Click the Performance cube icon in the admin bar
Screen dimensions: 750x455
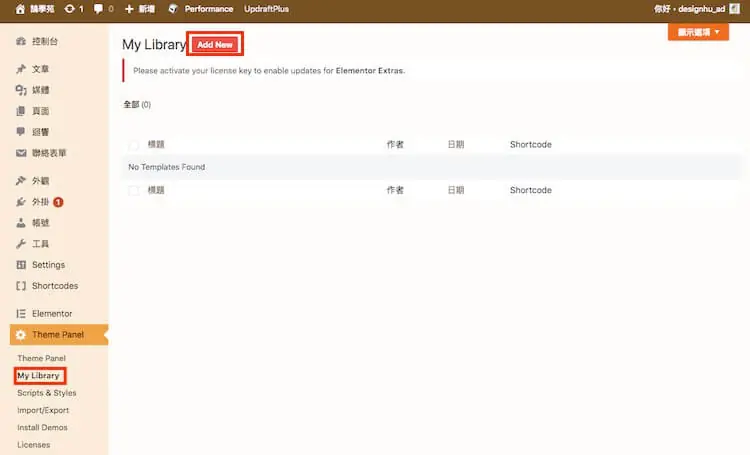point(173,9)
